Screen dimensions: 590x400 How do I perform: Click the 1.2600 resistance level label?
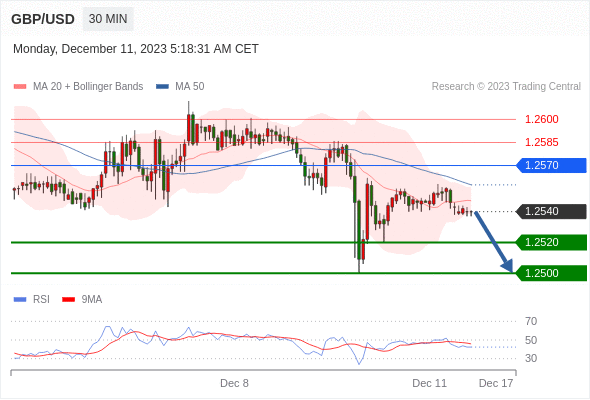(x=541, y=120)
